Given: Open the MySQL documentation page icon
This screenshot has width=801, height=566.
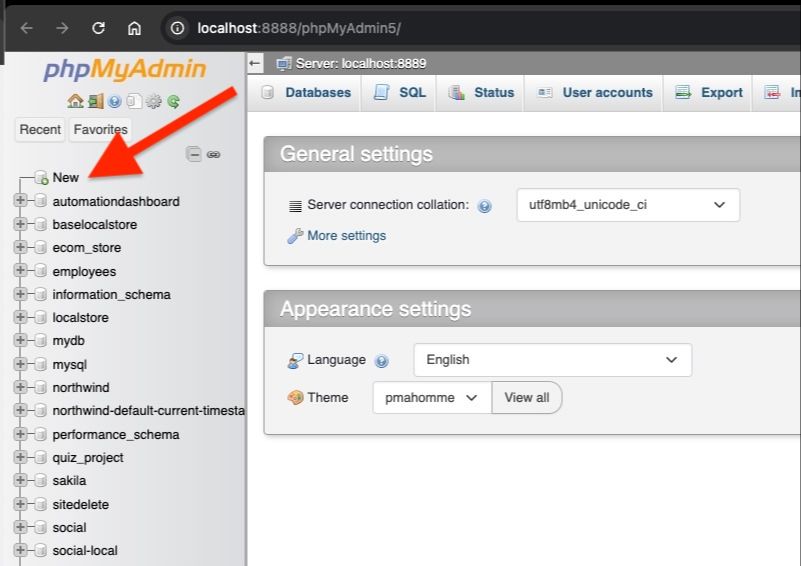Looking at the screenshot, I should (134, 101).
